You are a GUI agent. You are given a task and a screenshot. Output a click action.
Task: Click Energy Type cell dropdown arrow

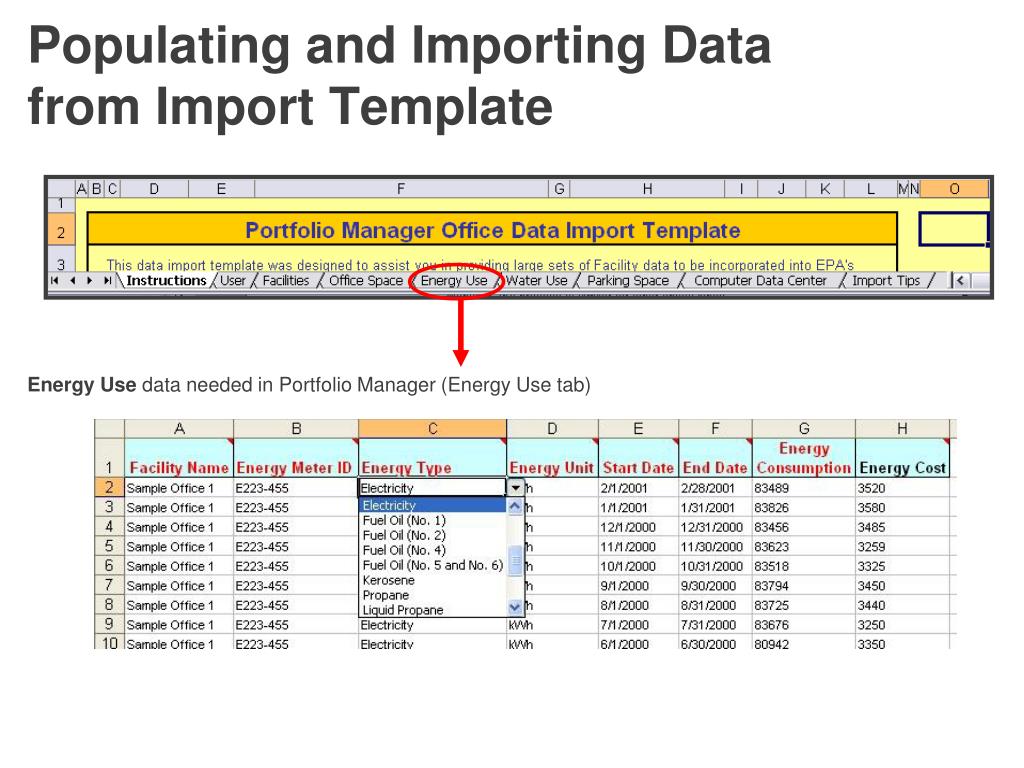coord(516,488)
